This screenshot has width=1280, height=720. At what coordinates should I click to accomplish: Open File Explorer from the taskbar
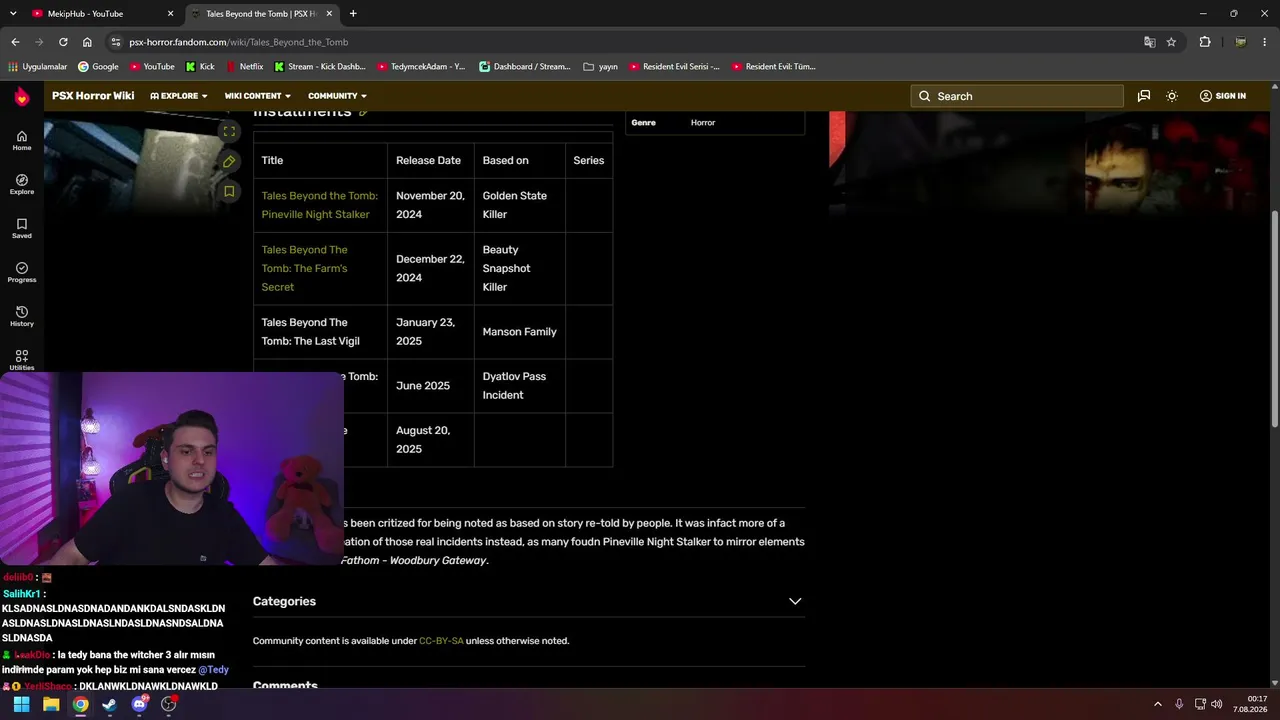[x=51, y=704]
